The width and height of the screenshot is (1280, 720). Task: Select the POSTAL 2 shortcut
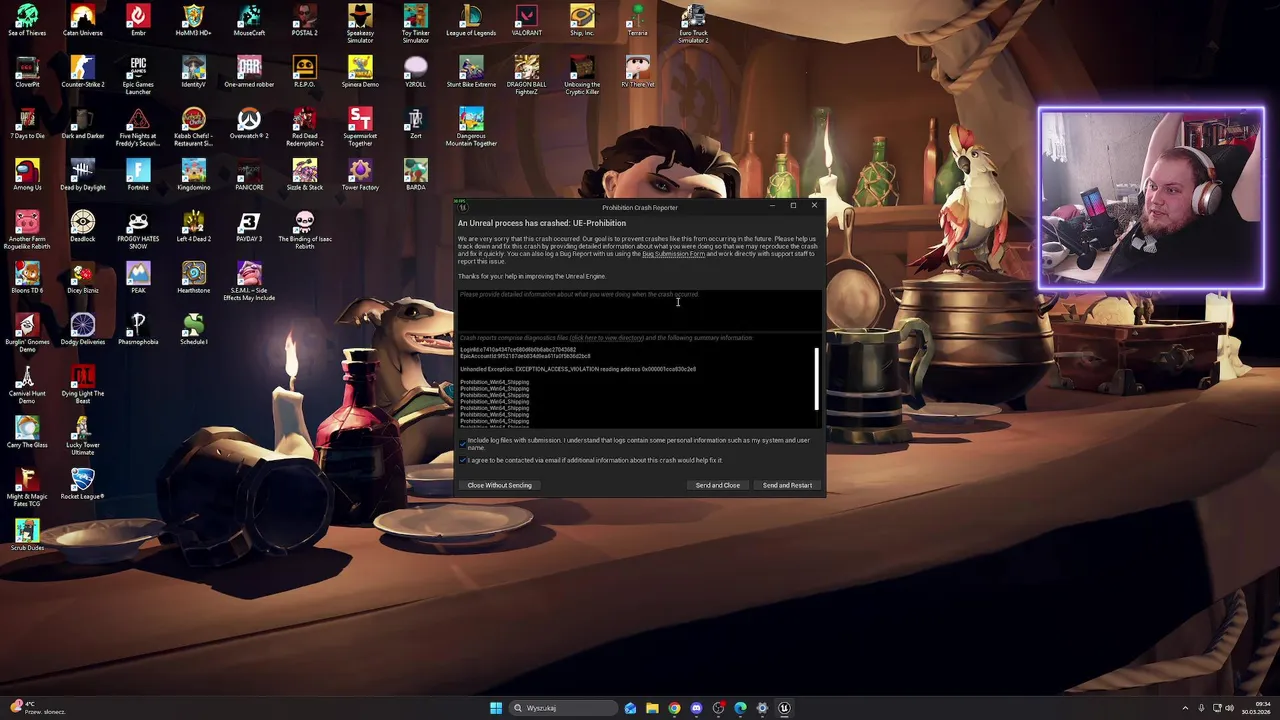[305, 20]
